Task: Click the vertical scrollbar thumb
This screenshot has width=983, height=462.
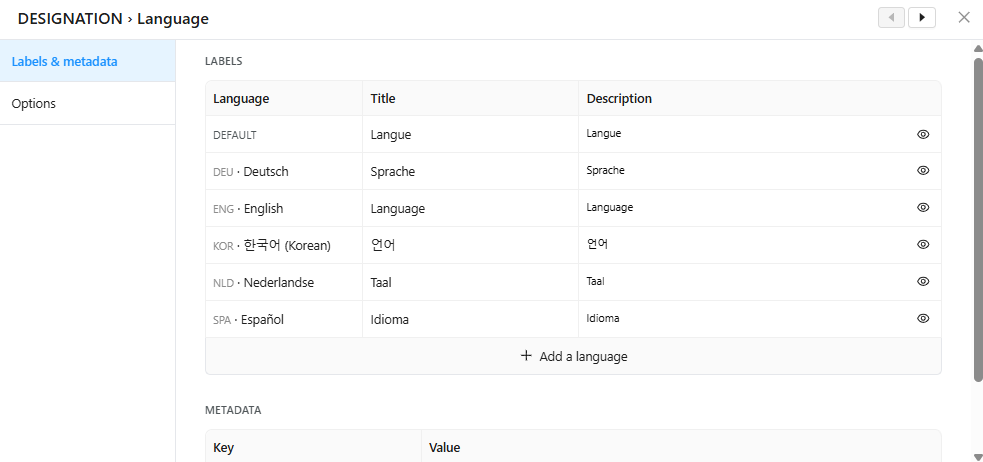Action: coord(977,219)
